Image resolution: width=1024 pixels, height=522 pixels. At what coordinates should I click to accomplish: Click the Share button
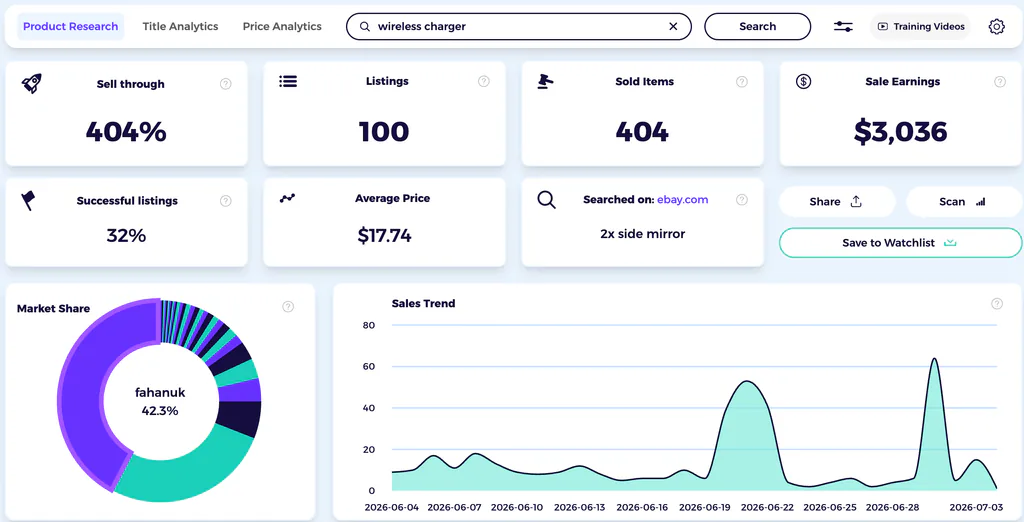tap(837, 202)
